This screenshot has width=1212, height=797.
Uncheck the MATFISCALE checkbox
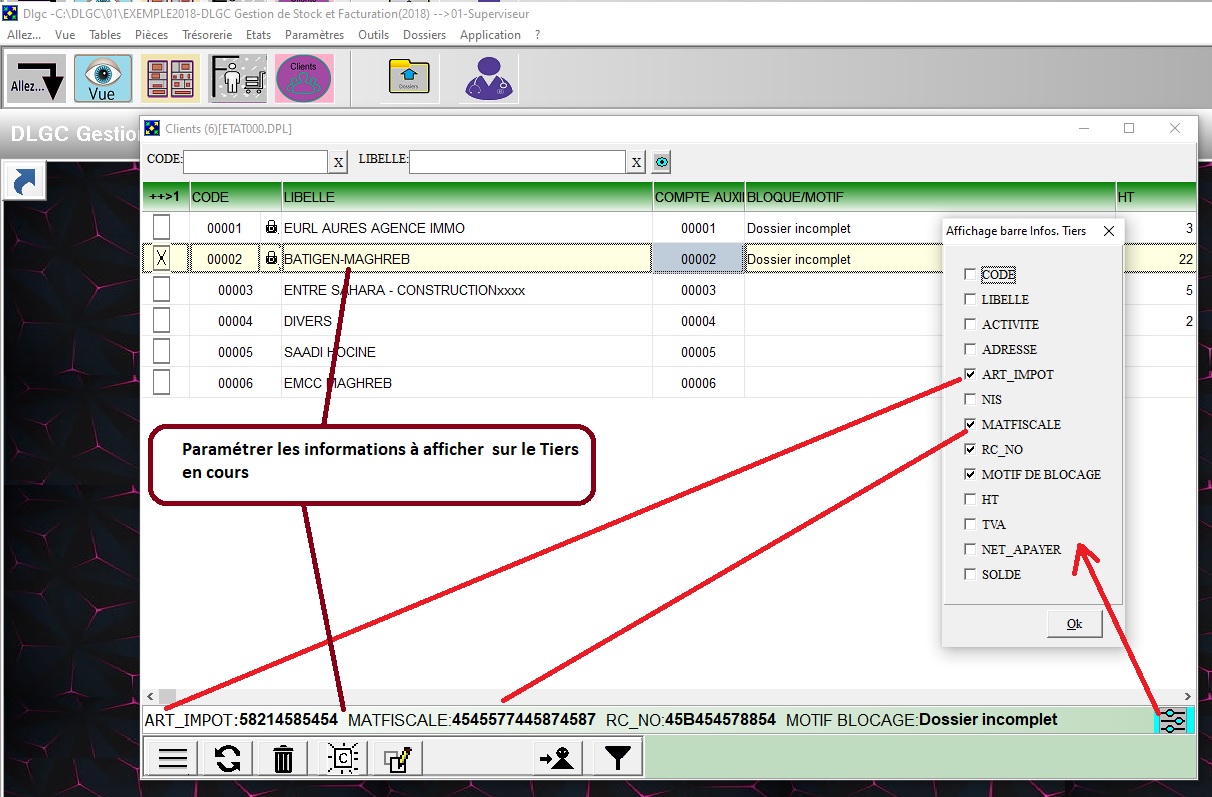(970, 424)
